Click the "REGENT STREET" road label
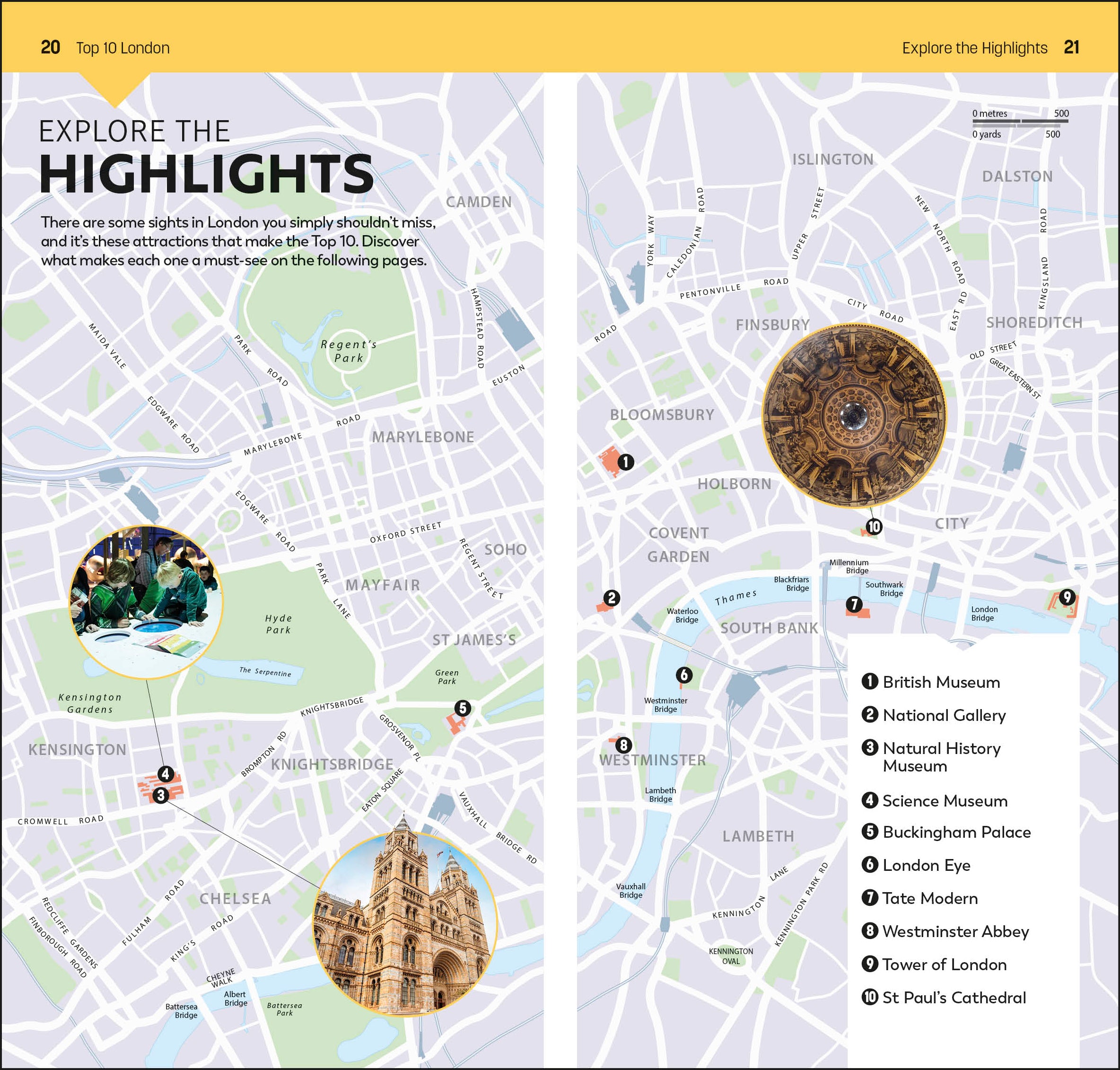 point(481,568)
